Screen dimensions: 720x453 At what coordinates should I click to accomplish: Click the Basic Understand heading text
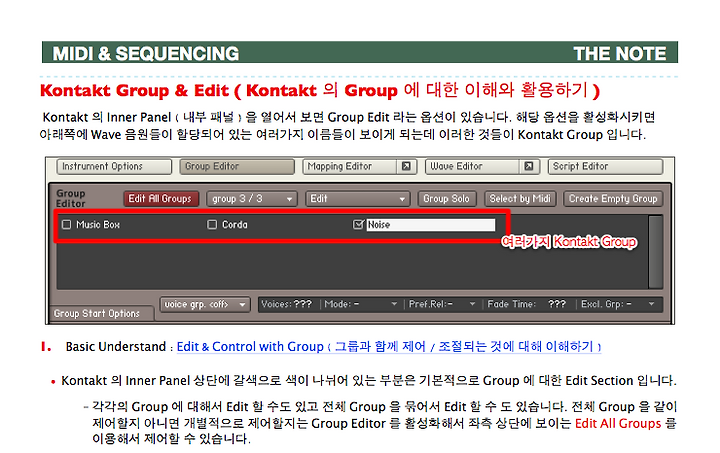116,347
